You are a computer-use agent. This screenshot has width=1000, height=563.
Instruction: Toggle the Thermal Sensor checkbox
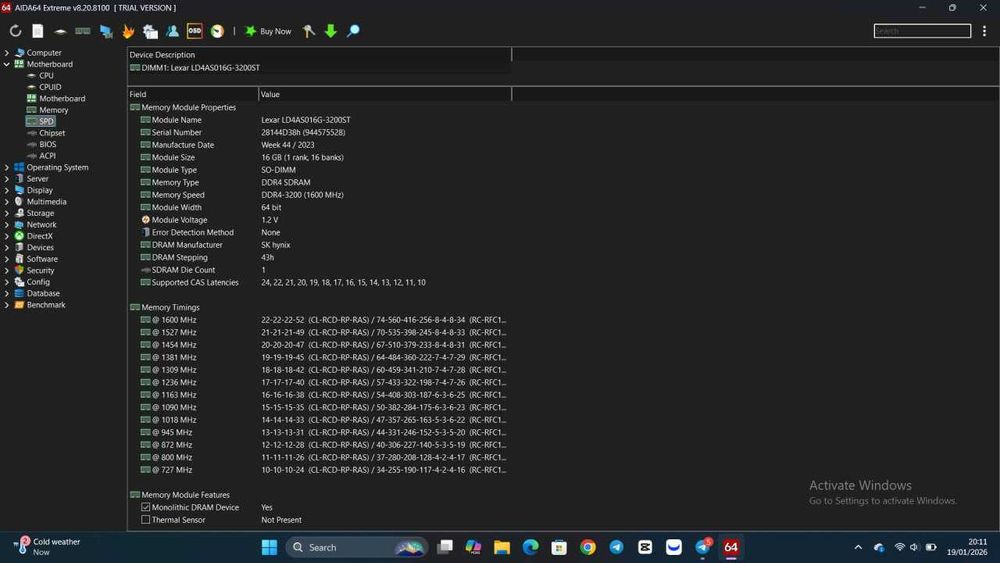(x=145, y=520)
